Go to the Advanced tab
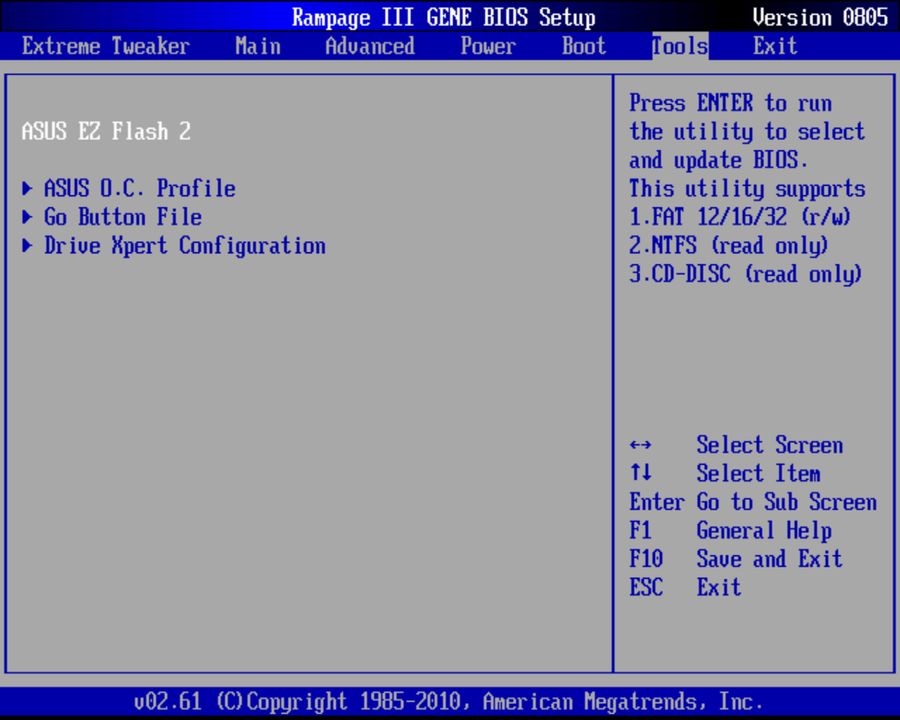 370,46
